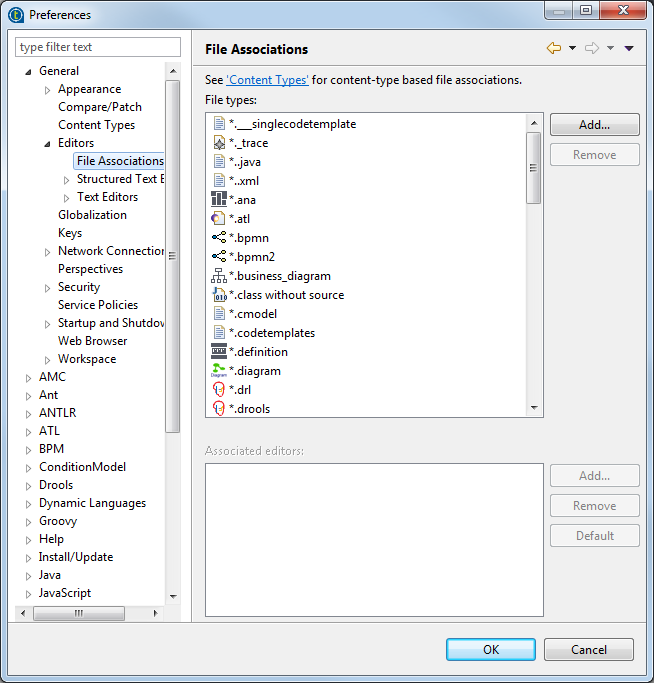Select File Associations in the tree
654x683 pixels.
point(120,161)
